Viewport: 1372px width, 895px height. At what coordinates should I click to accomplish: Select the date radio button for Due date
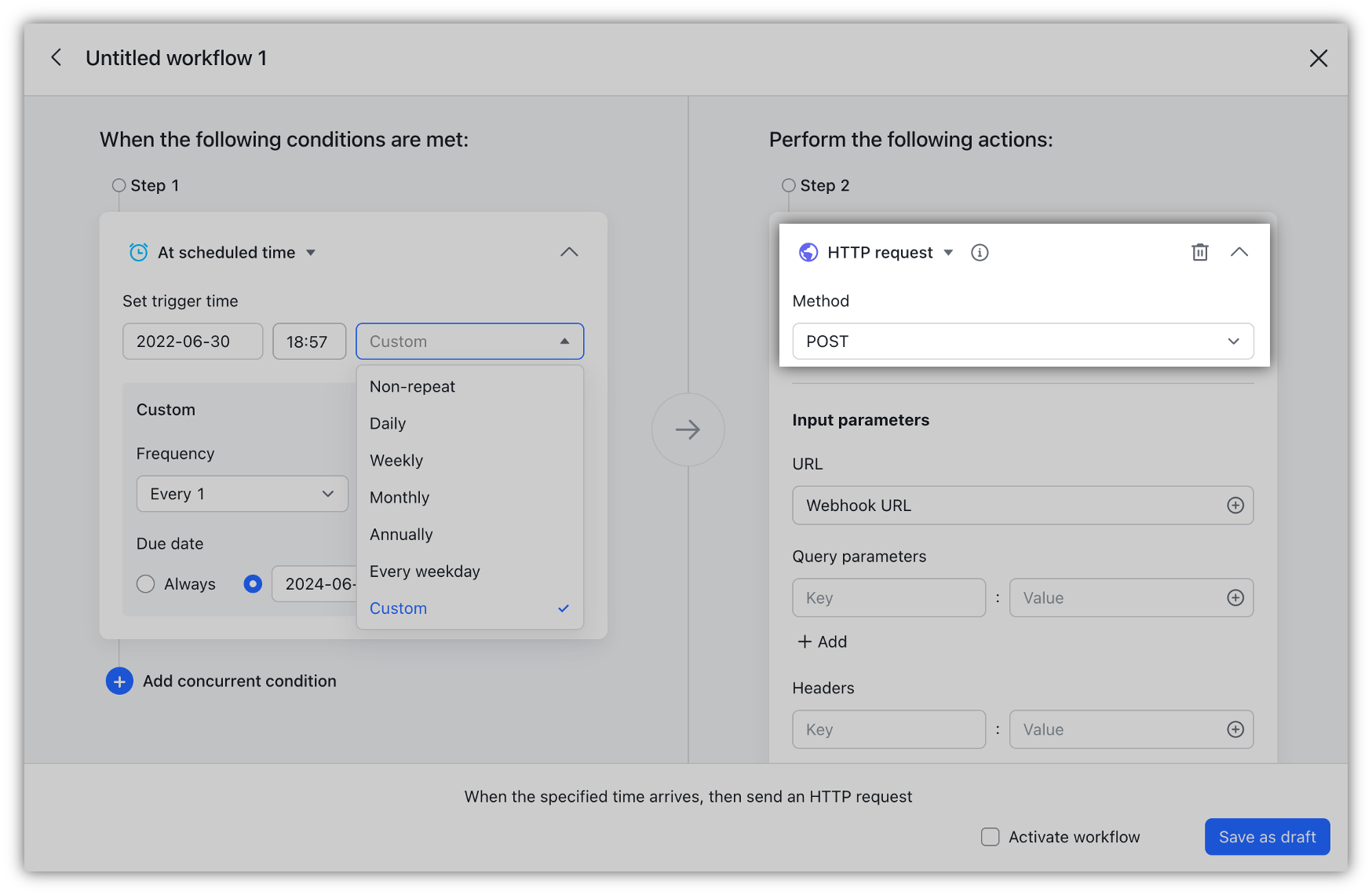(253, 583)
